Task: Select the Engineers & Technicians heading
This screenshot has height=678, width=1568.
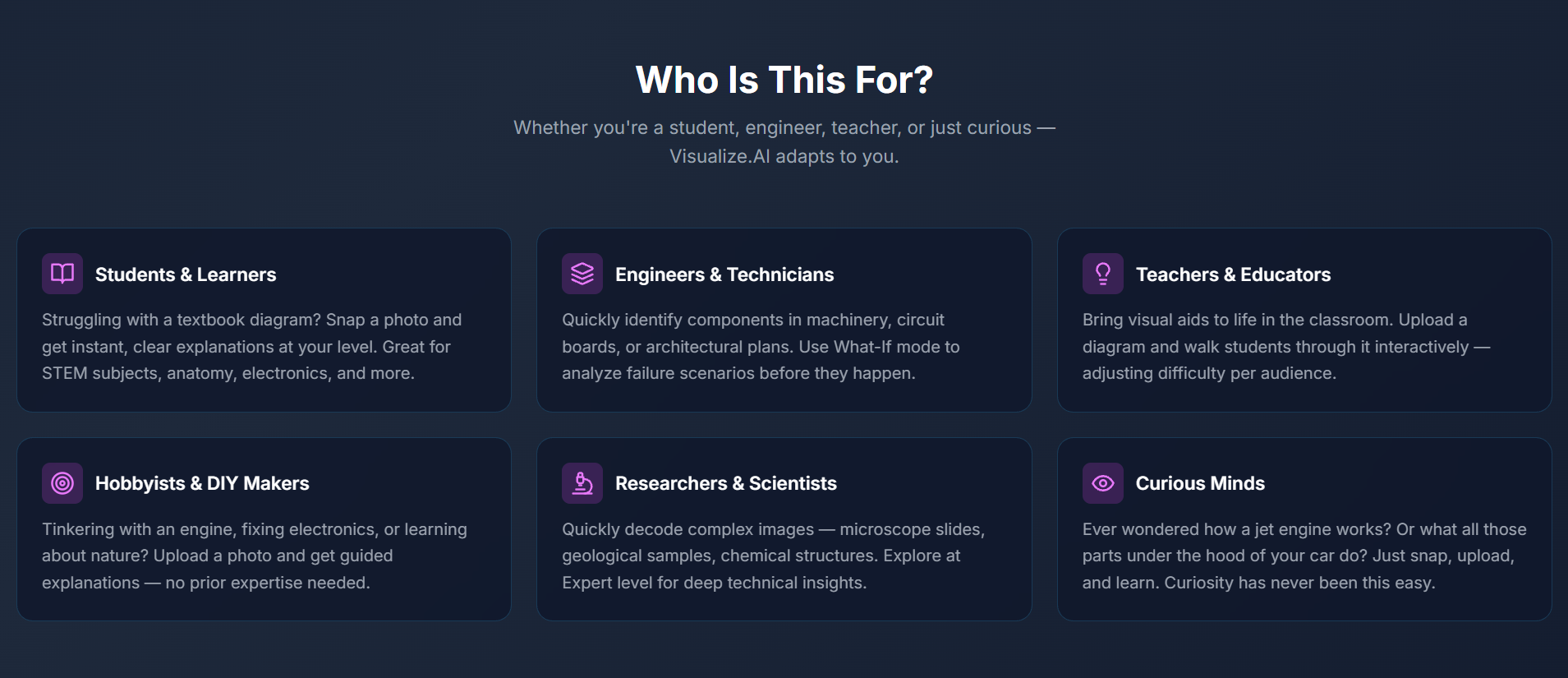Action: 724,274
